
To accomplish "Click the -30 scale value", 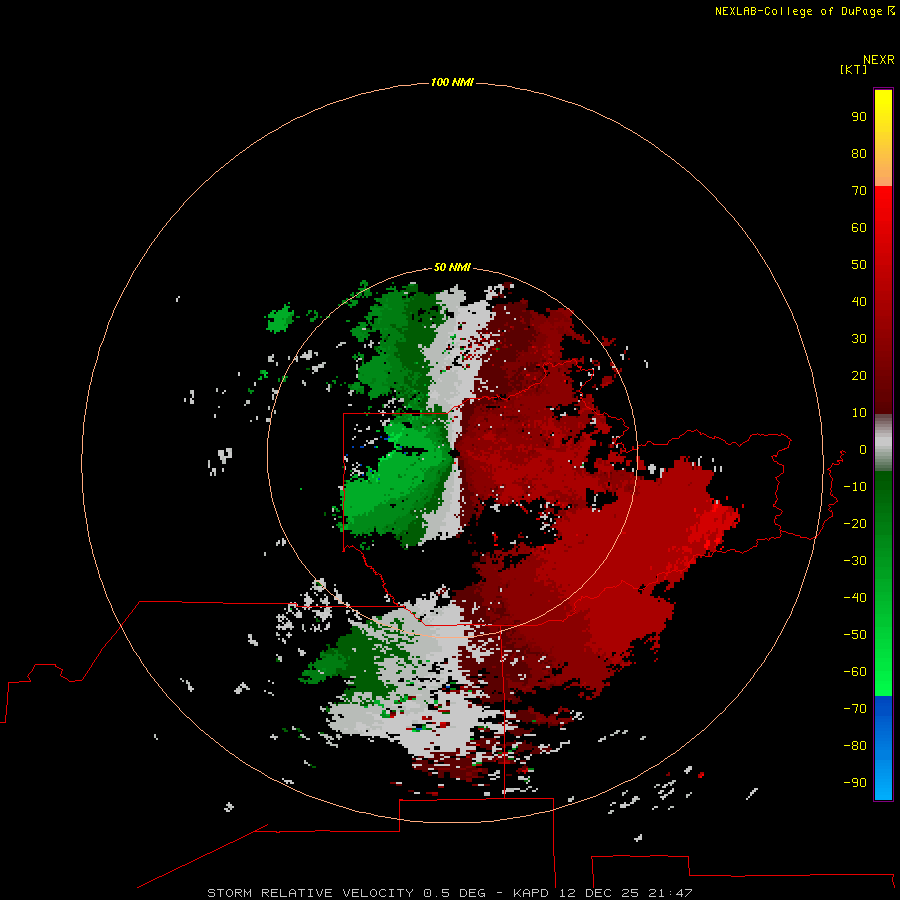I will coord(855,561).
